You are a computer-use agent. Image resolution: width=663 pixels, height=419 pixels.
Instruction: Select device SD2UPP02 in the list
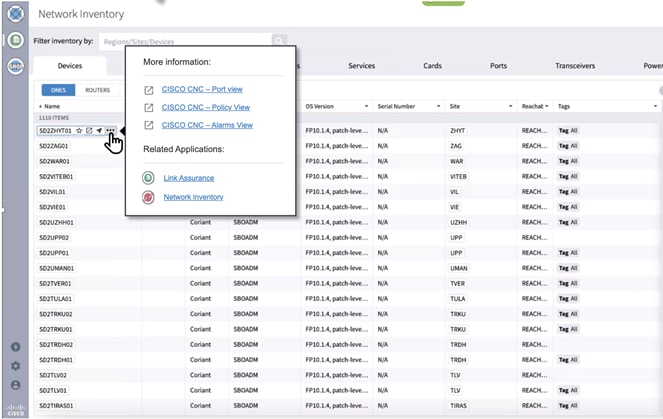coord(54,238)
